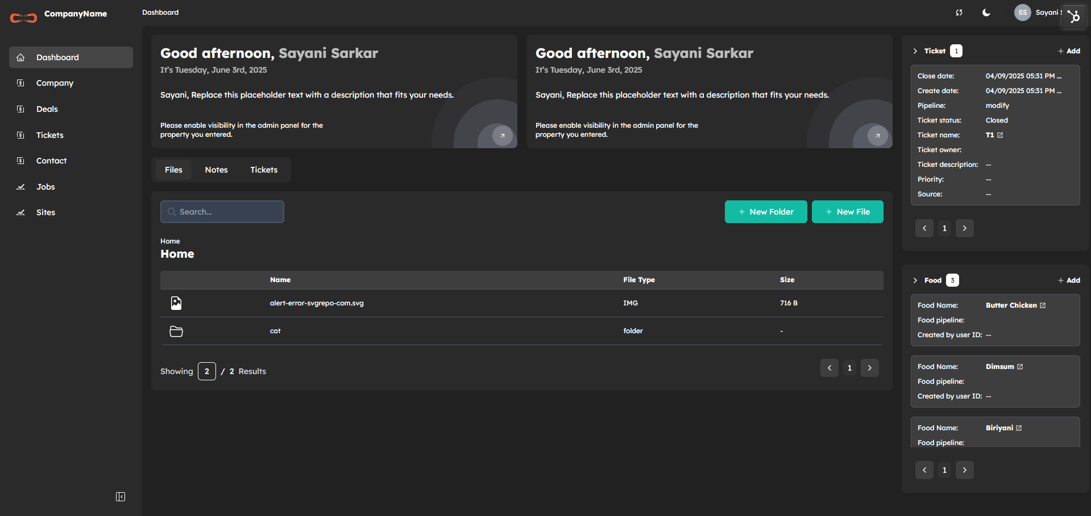The height and width of the screenshot is (516, 1091).
Task: Go to previous page in Food panel
Action: [924, 470]
